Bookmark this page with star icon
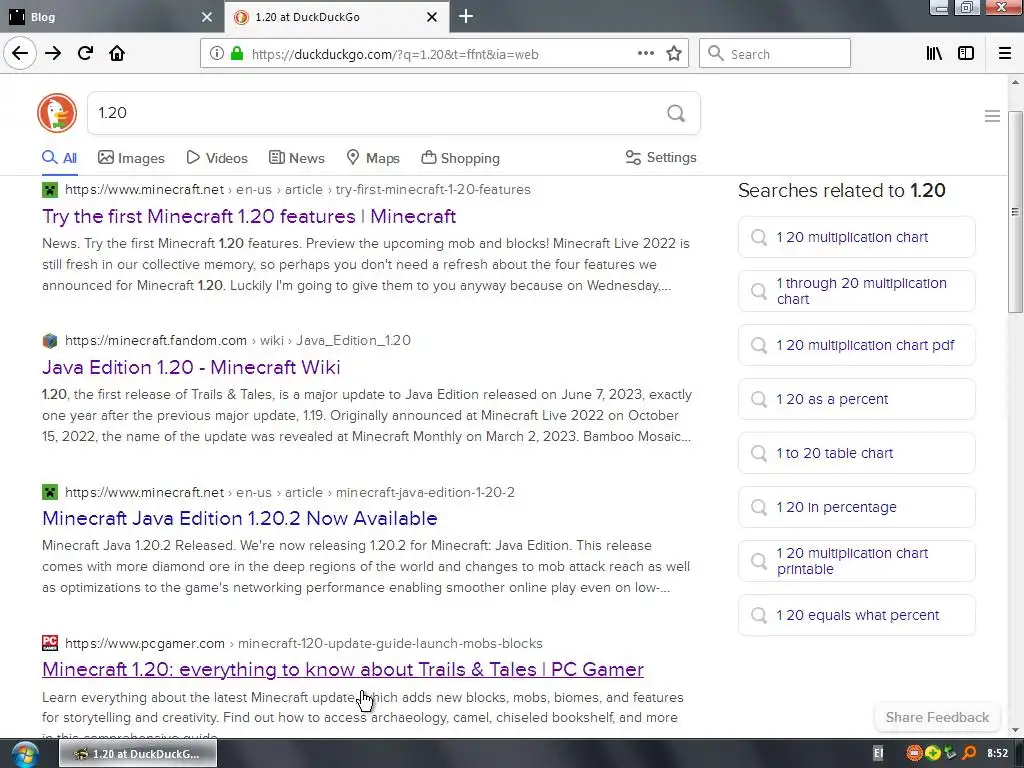 (674, 54)
